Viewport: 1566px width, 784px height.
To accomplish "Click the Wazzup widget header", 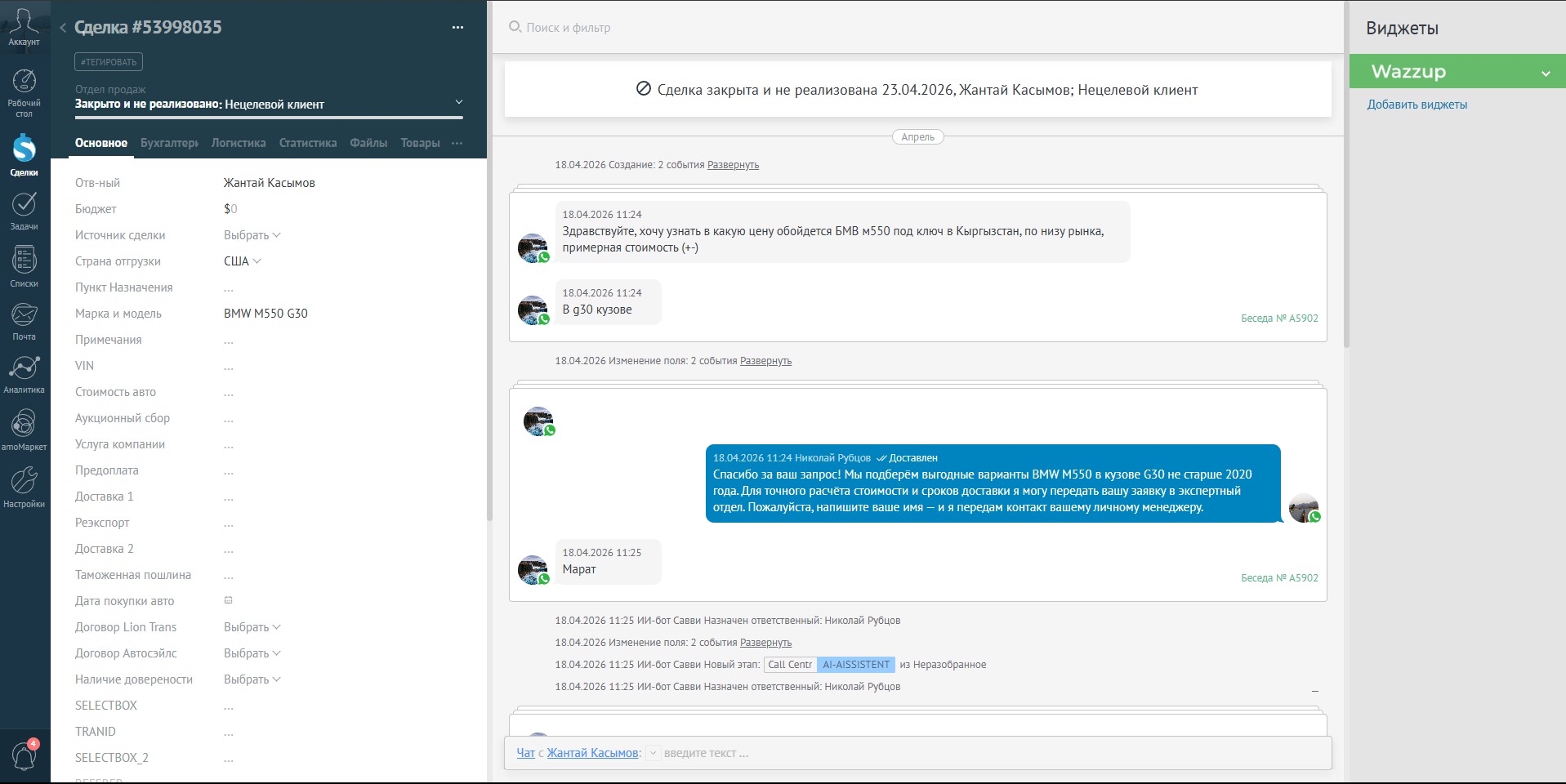I will pyautogui.click(x=1457, y=72).
